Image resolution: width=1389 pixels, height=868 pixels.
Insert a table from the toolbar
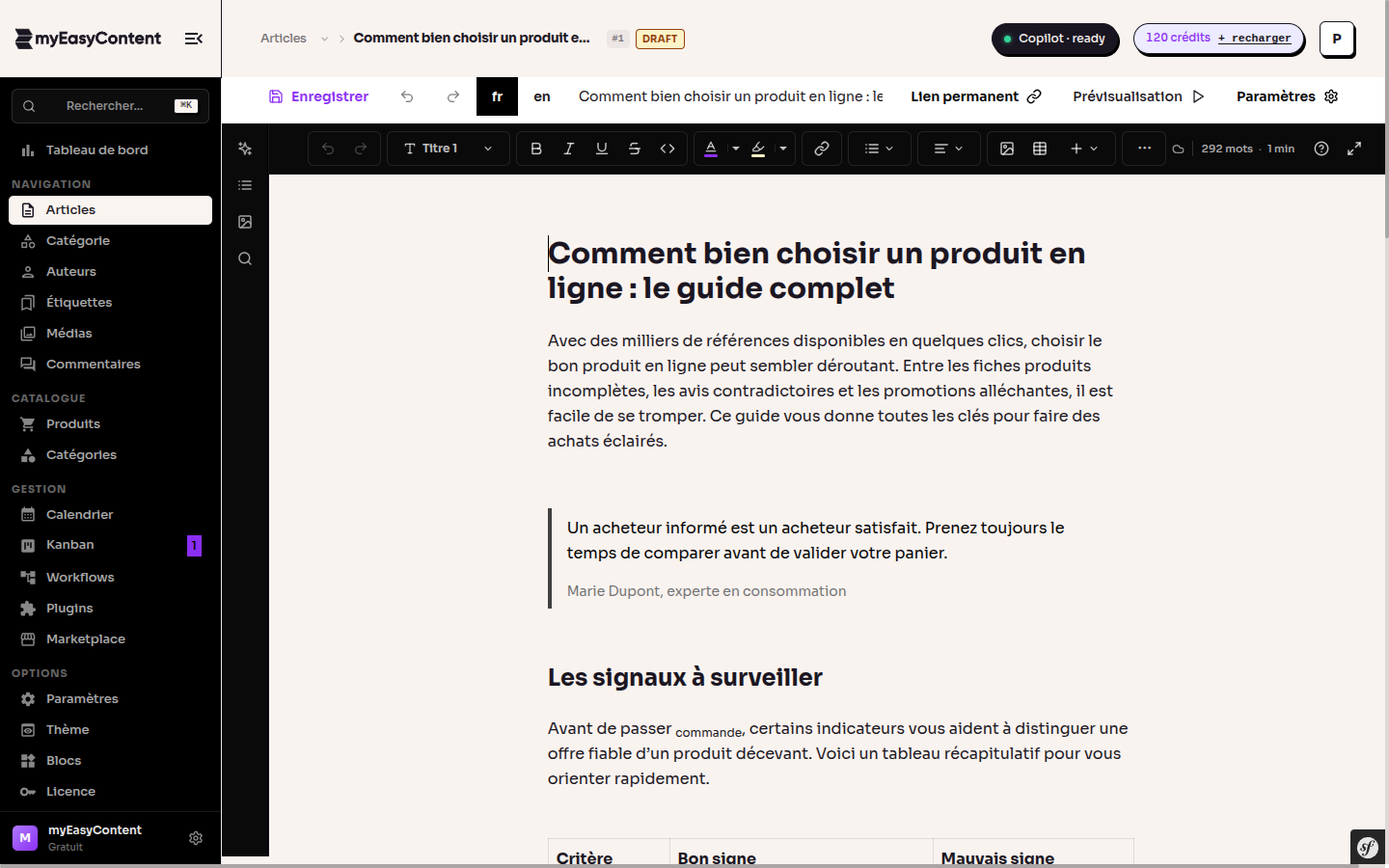pyautogui.click(x=1040, y=149)
